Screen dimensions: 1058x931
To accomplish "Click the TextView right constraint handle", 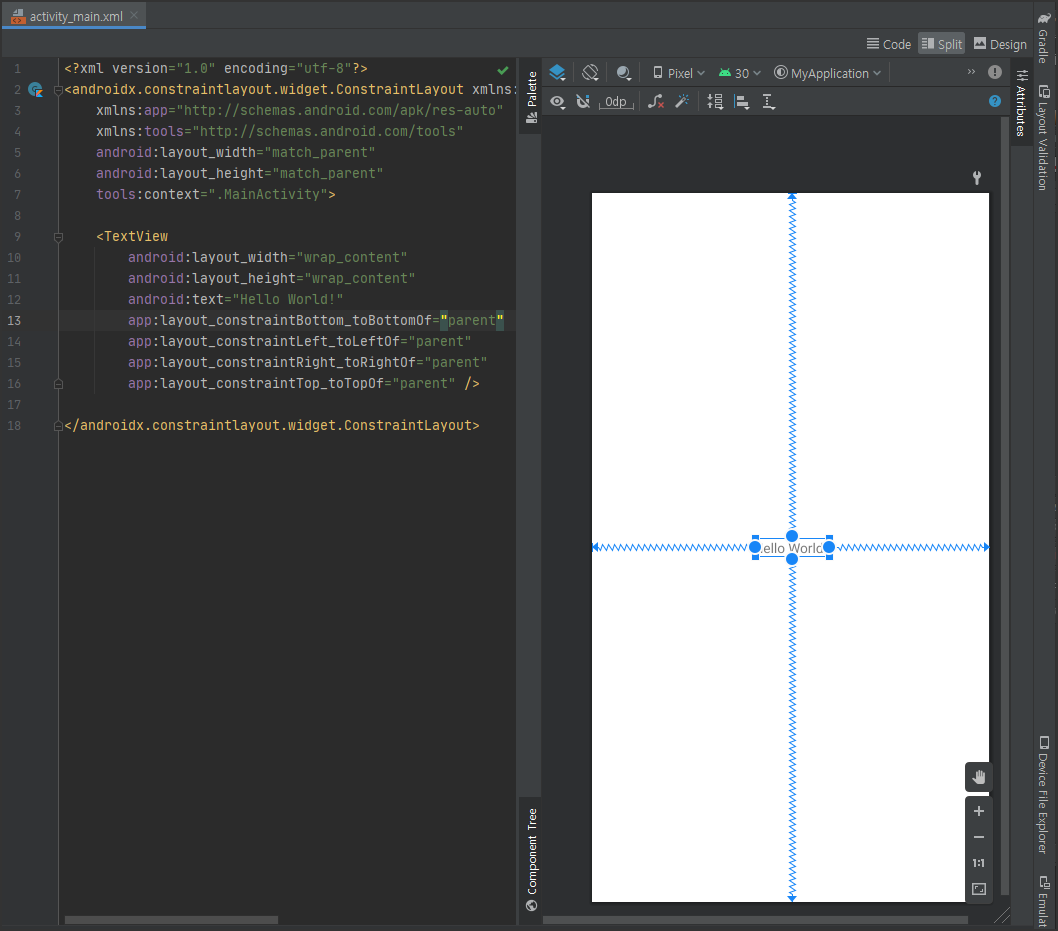I will click(829, 547).
